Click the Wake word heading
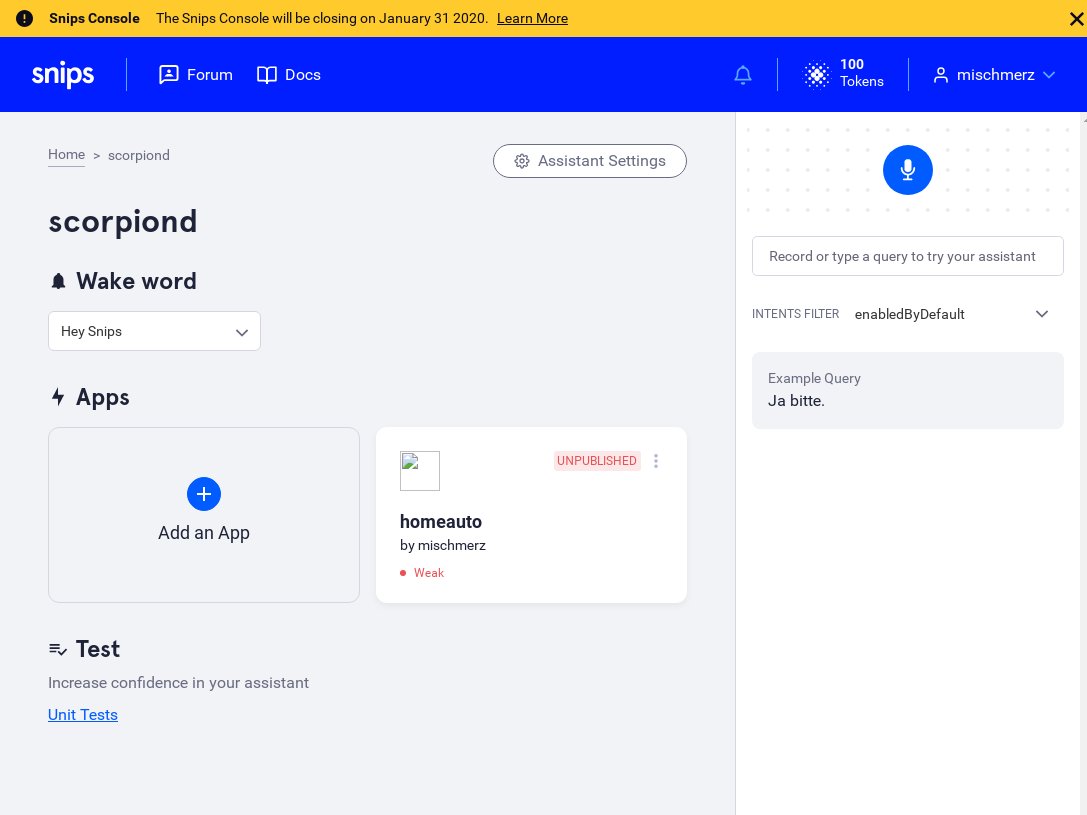 [x=137, y=281]
